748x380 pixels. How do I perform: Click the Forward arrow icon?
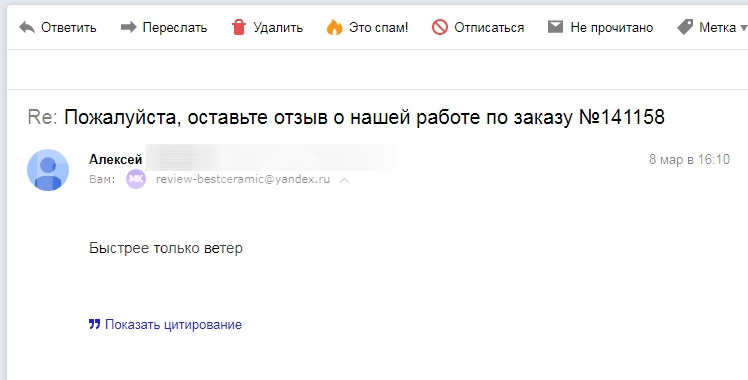[128, 27]
